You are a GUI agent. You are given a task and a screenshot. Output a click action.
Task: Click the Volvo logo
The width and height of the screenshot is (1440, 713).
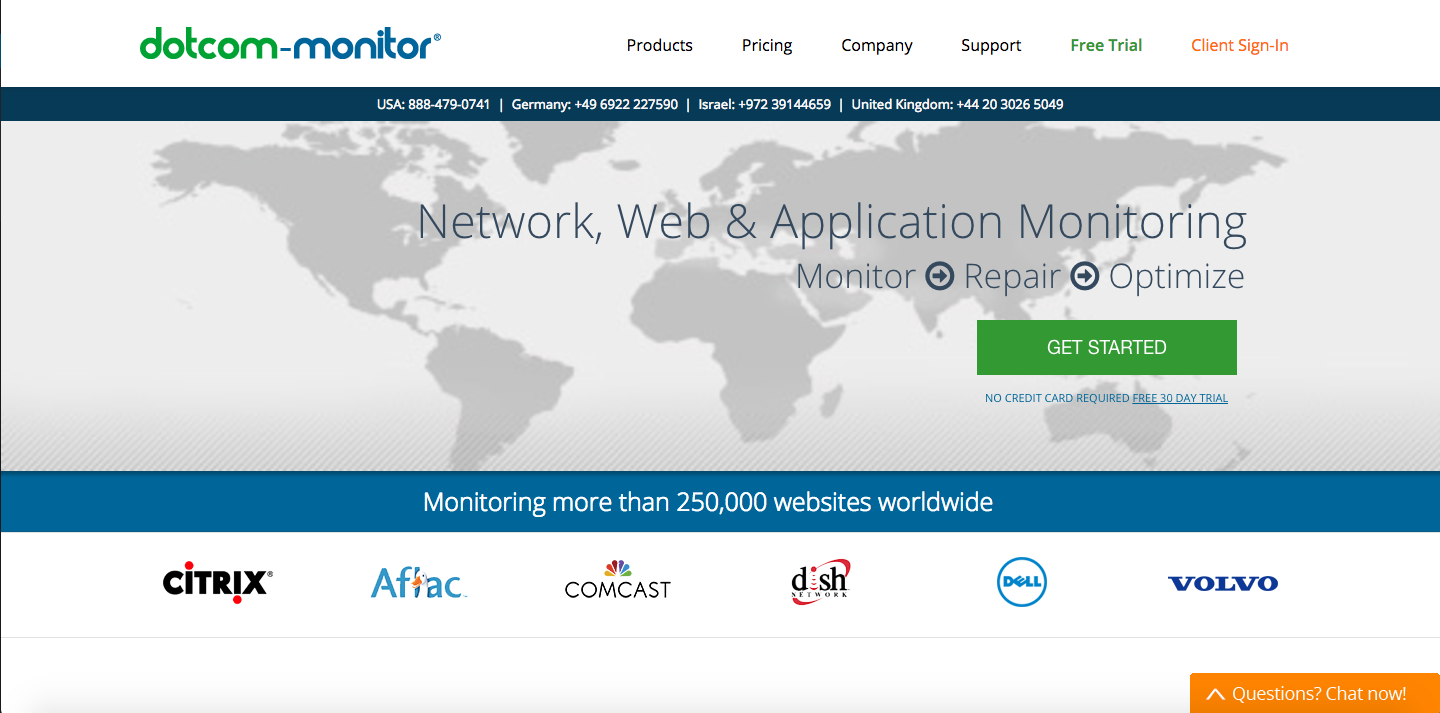[x=1222, y=583]
